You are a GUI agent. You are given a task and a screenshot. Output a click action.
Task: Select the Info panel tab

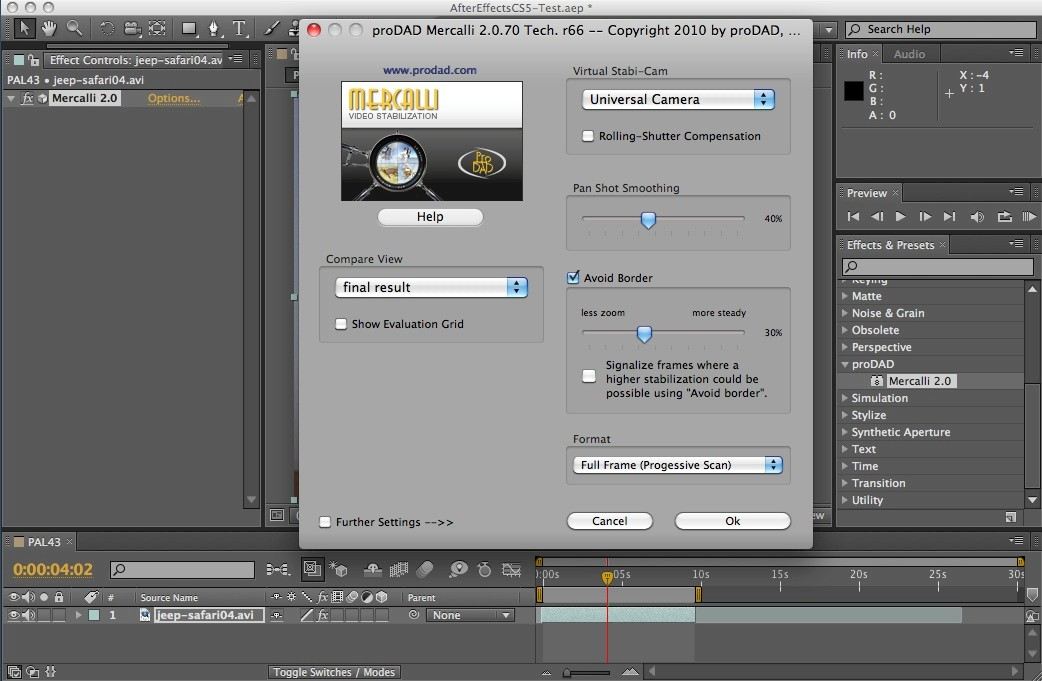click(857, 54)
